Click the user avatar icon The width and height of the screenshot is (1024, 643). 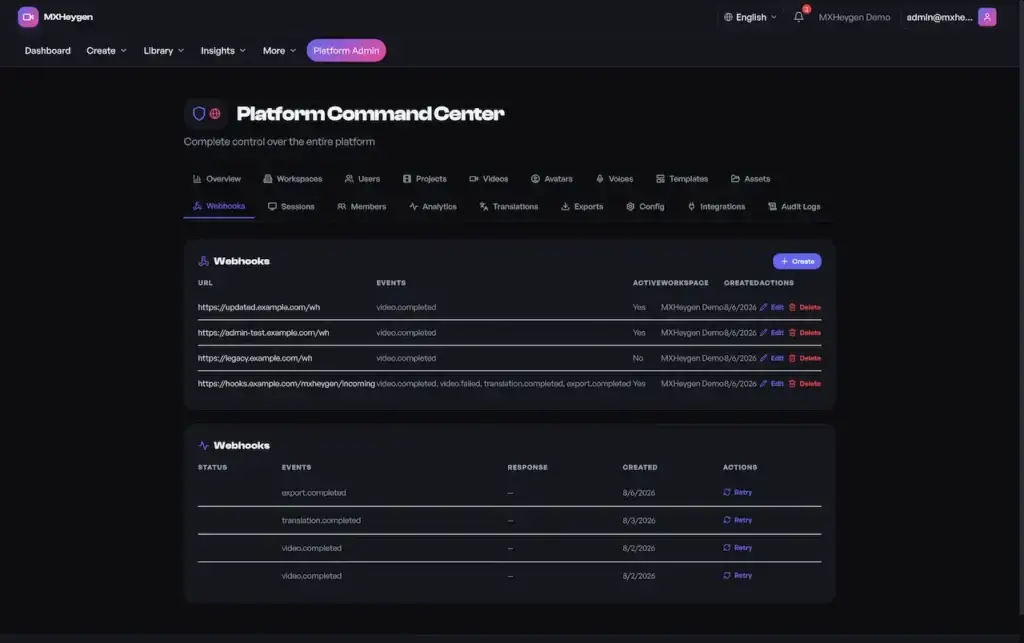(x=987, y=17)
